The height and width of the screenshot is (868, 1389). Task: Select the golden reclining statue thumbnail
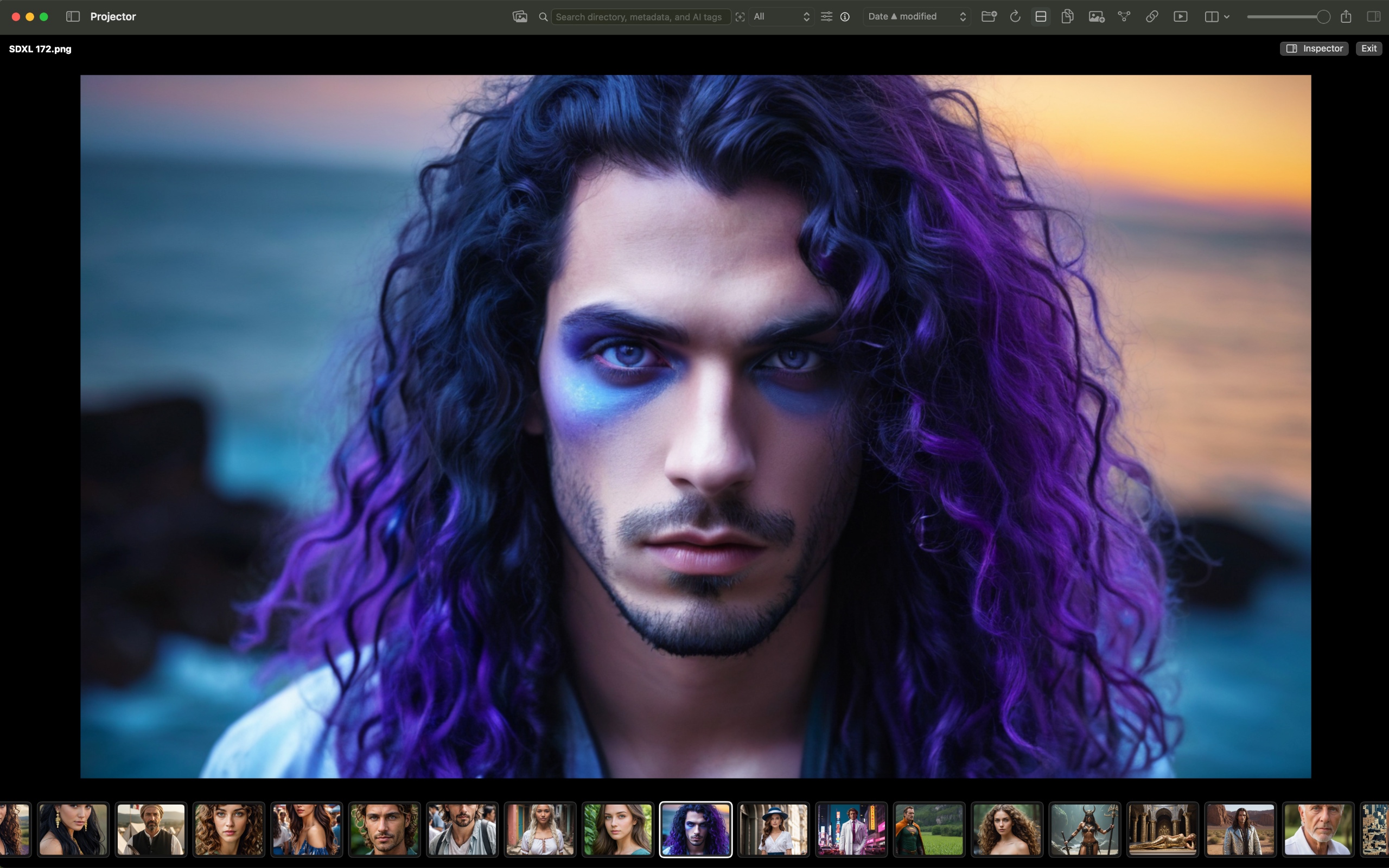click(x=1163, y=829)
